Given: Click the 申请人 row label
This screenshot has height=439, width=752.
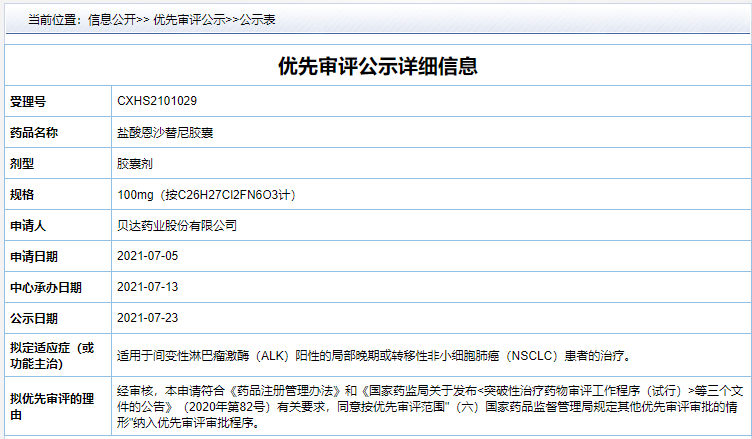Looking at the screenshot, I should (28, 225).
